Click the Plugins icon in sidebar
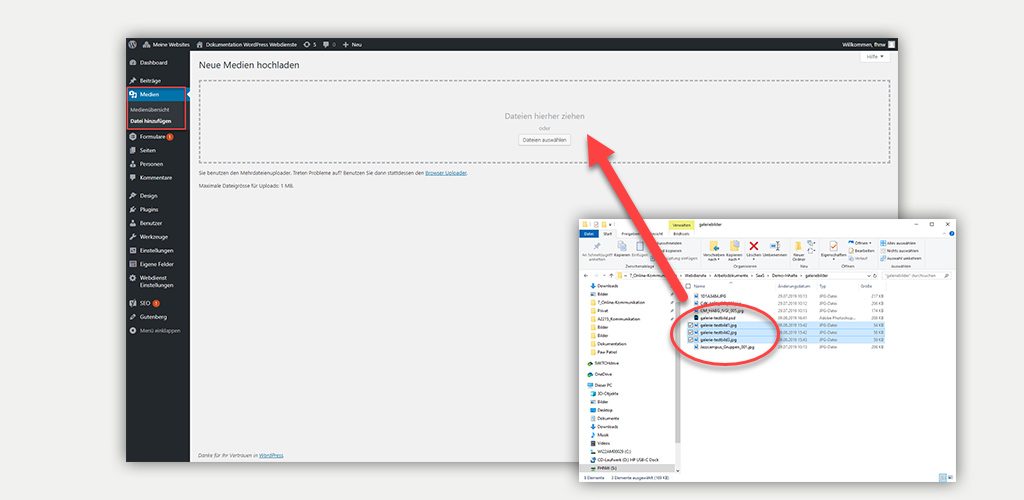 (x=133, y=210)
